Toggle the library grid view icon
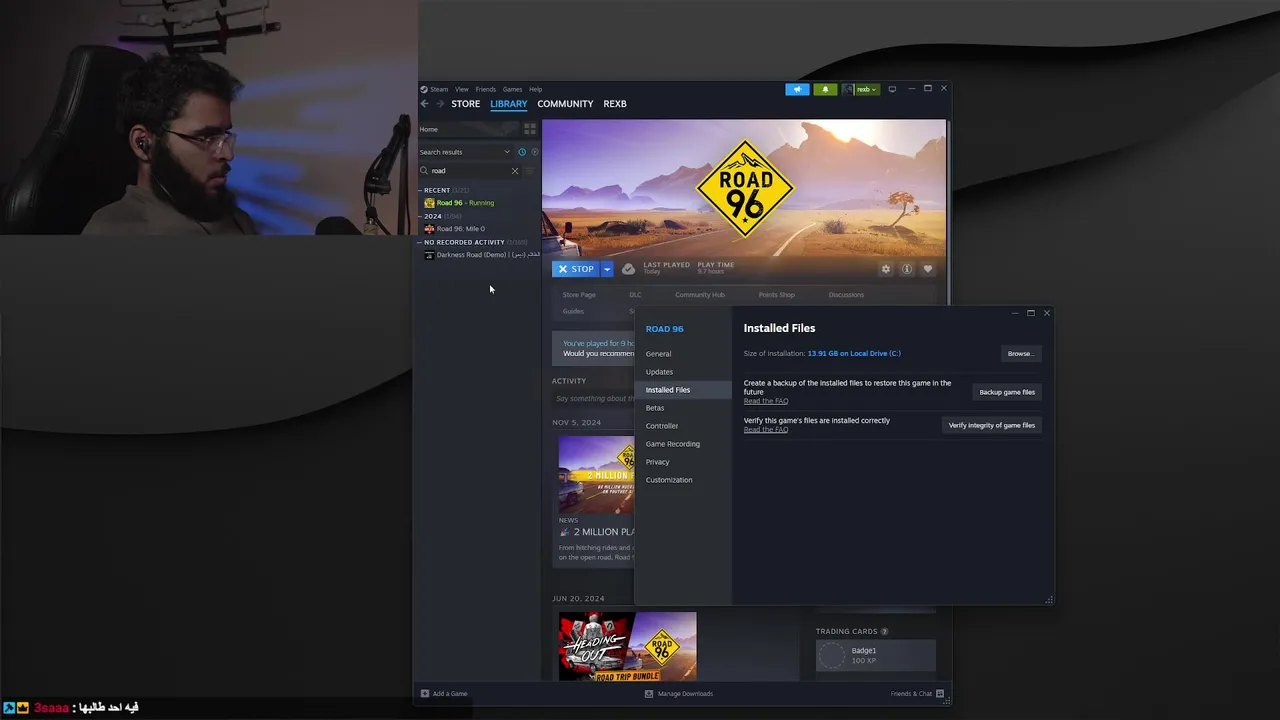Viewport: 1280px width, 720px height. [530, 129]
